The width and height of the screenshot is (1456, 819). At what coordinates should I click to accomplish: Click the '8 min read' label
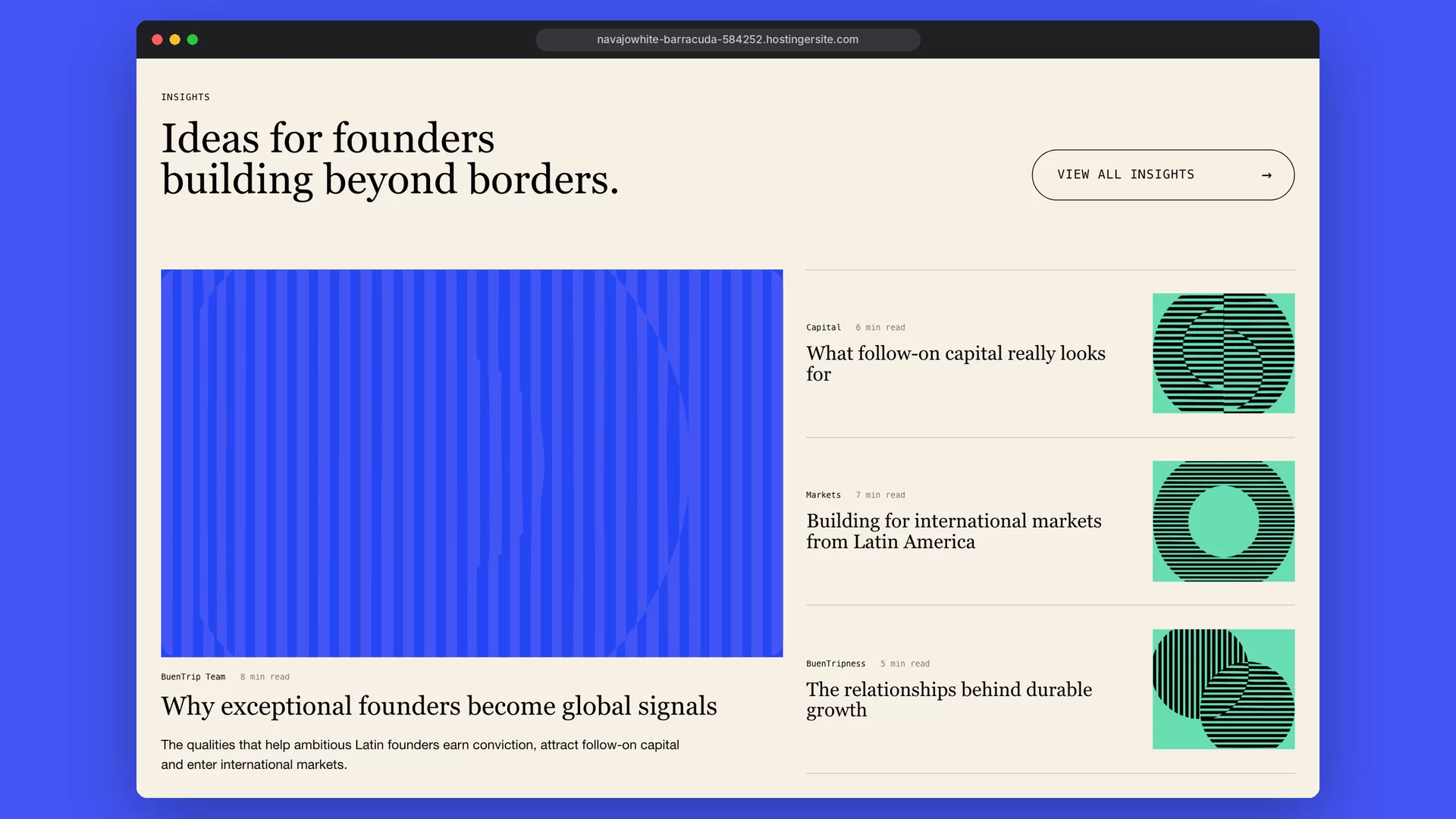[265, 677]
